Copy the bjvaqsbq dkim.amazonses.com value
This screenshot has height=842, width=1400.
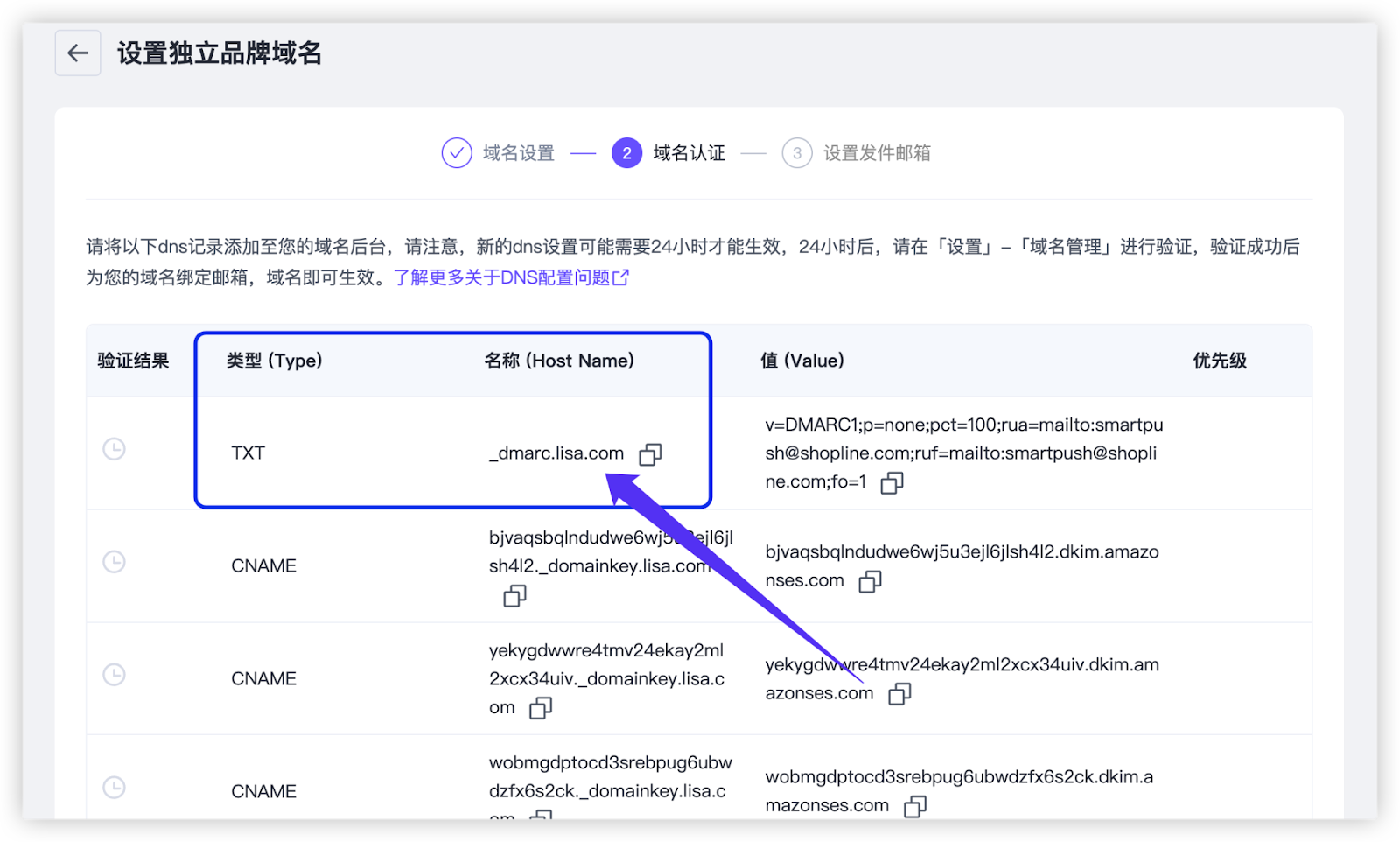point(870,581)
